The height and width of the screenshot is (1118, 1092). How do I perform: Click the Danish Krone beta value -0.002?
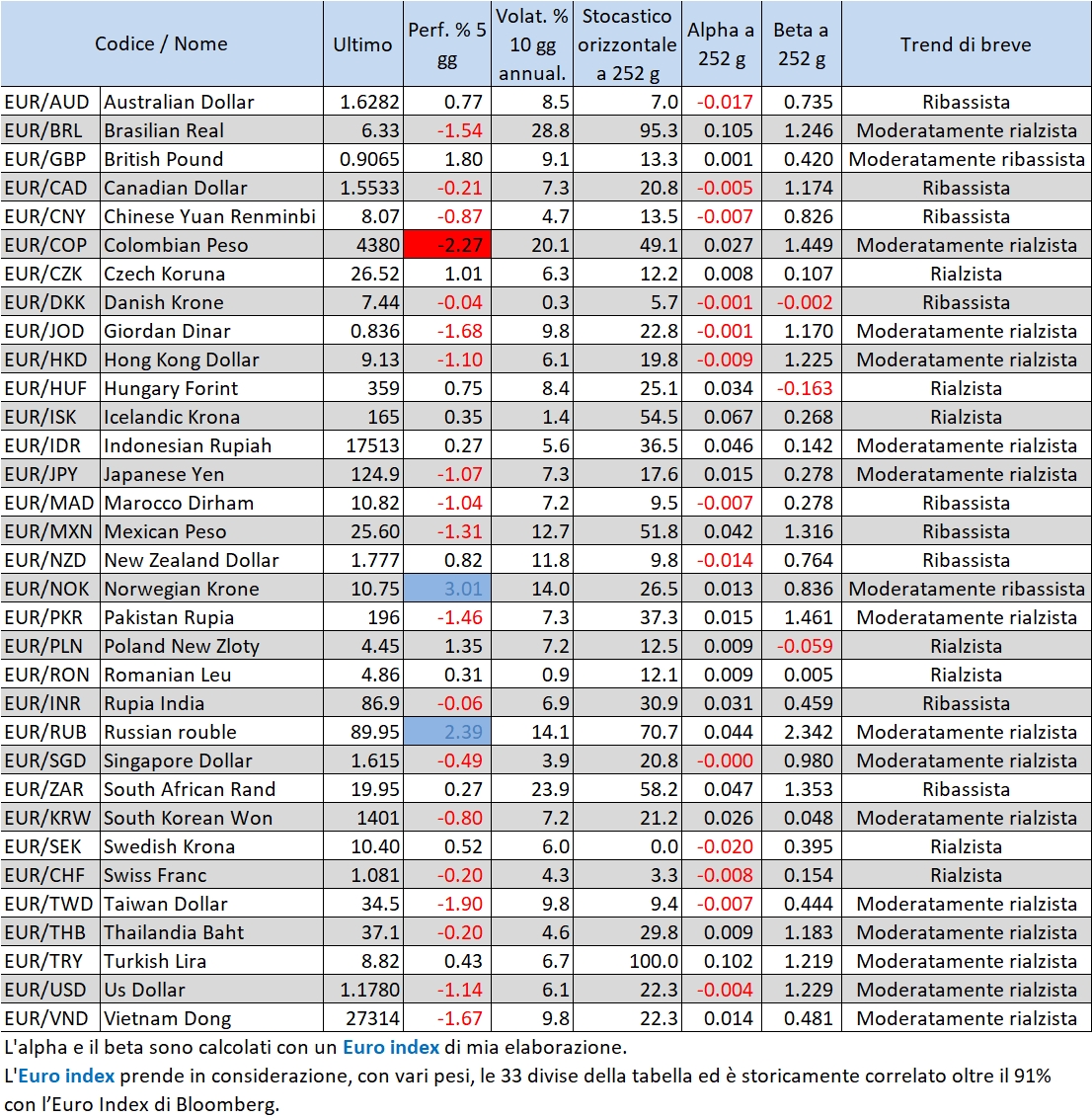(801, 302)
